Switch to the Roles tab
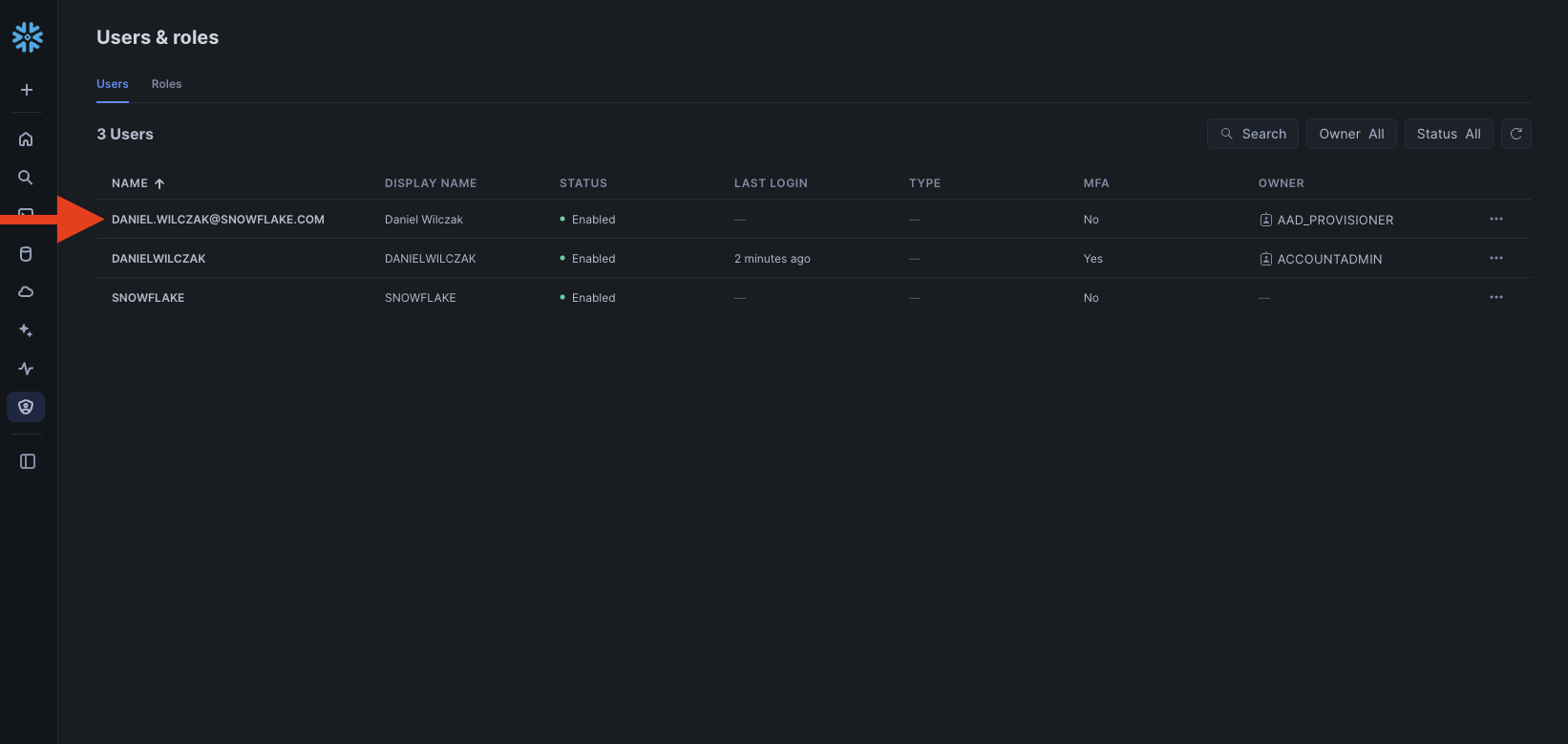Screen dimensions: 1568x744 pyautogui.click(x=166, y=84)
